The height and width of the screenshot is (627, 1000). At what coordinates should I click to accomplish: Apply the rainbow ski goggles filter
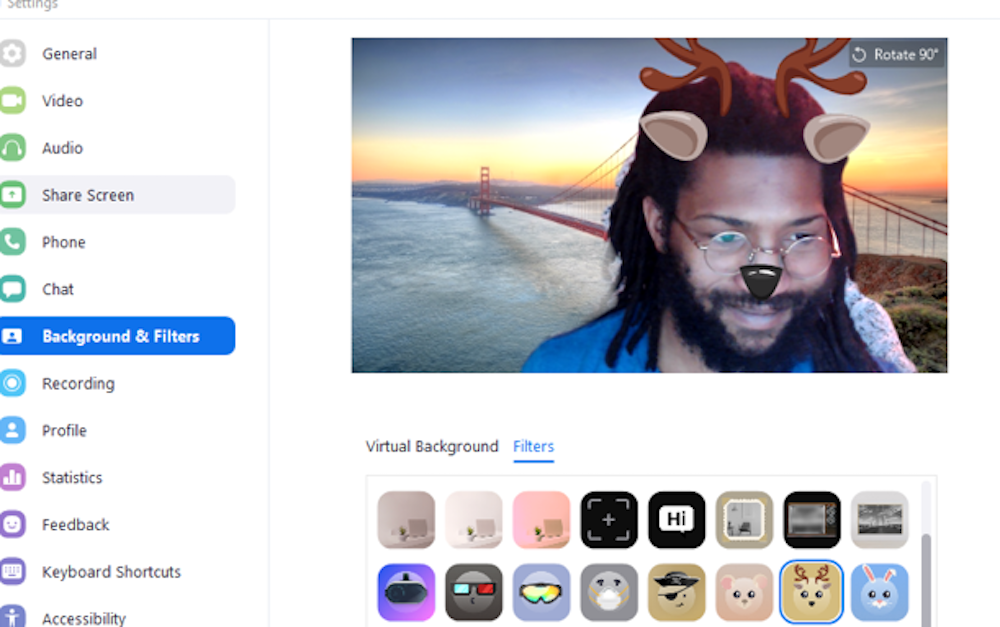click(541, 593)
